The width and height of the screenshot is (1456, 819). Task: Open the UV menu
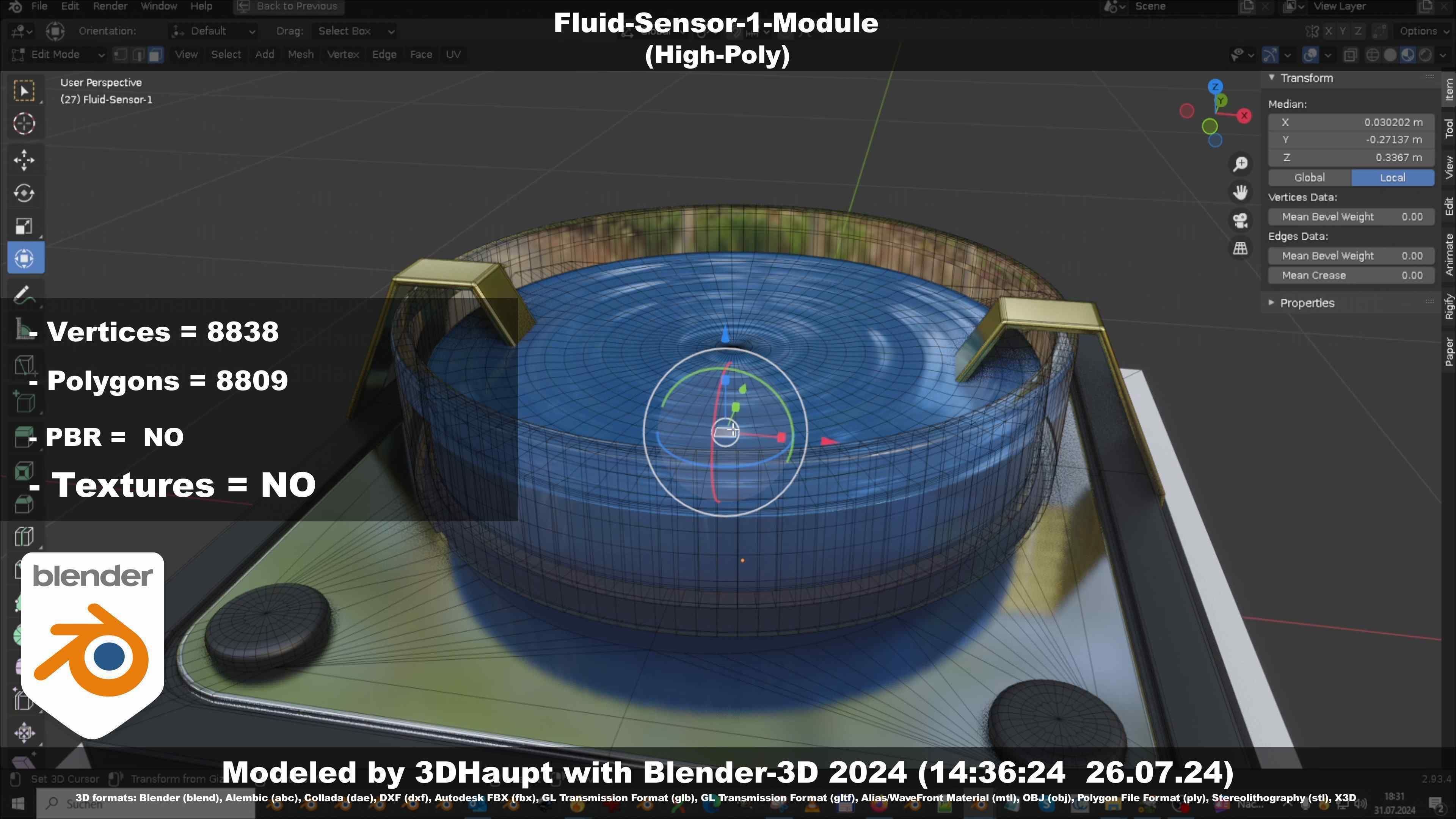[453, 55]
